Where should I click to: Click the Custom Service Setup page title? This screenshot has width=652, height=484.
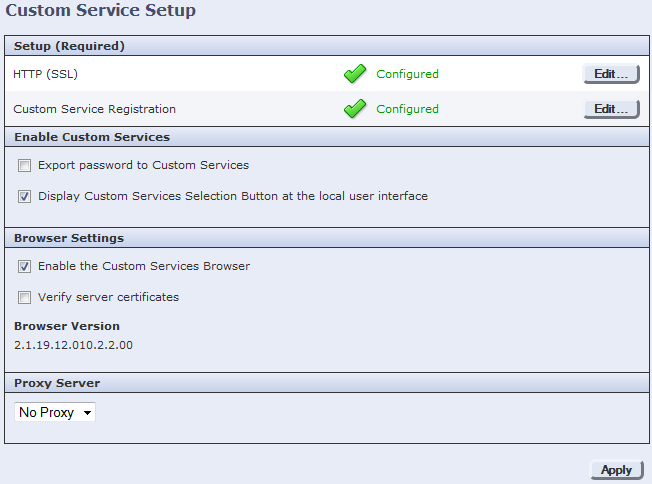(101, 11)
